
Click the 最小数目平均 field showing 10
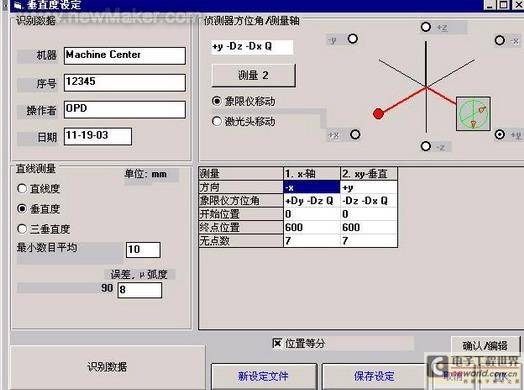coord(143,250)
